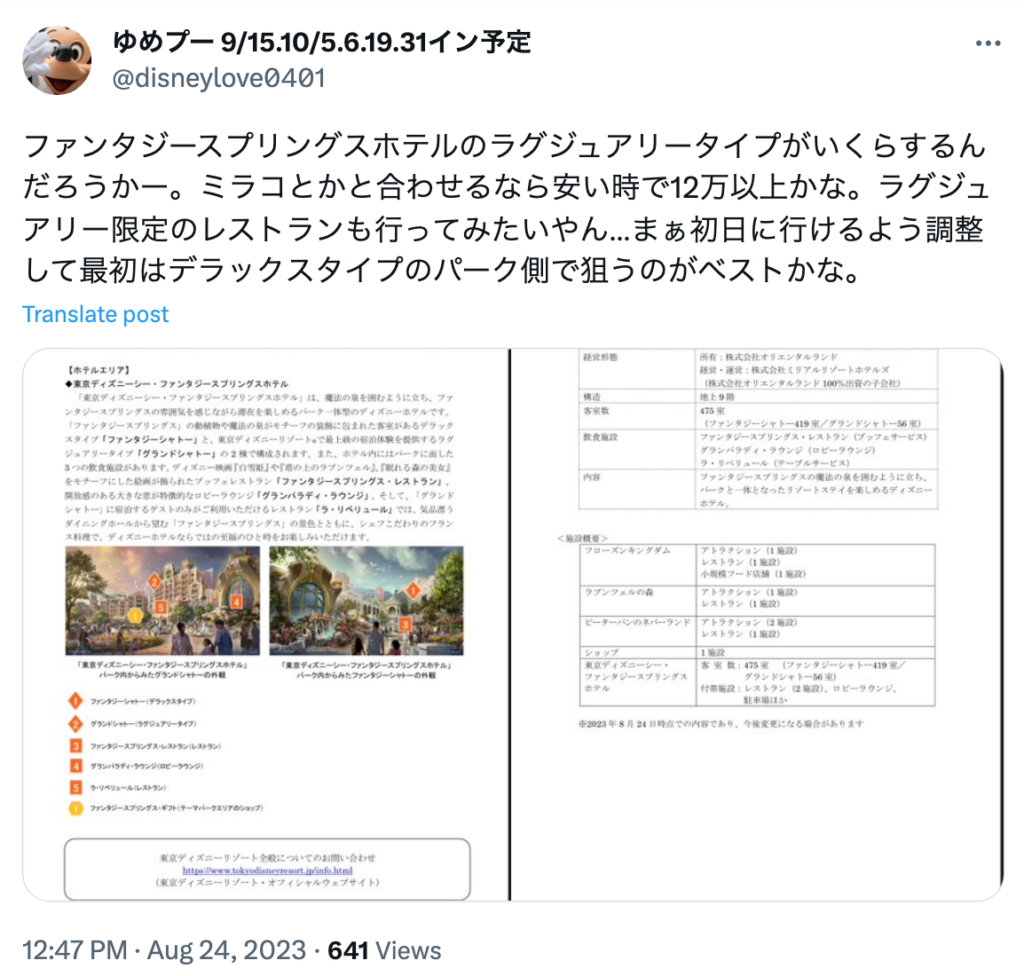Click orange square marker 3 in the legend
Image resolution: width=1024 pixels, height=976 pixels.
76,745
